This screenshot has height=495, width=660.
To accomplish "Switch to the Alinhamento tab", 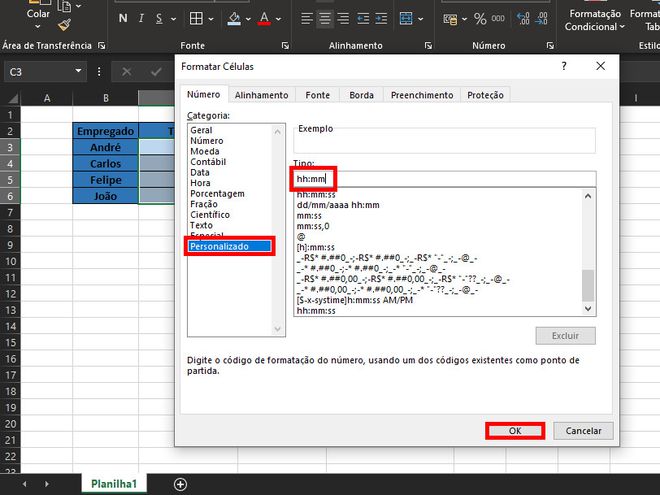I will [261, 95].
